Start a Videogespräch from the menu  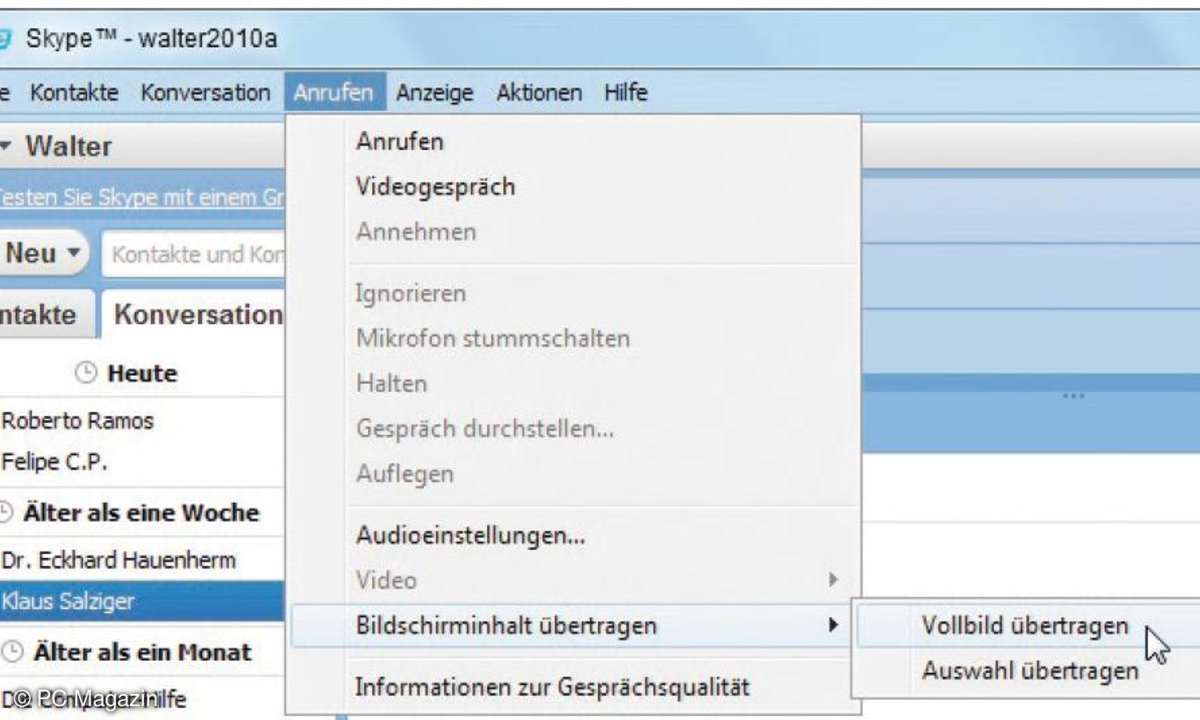click(573, 186)
